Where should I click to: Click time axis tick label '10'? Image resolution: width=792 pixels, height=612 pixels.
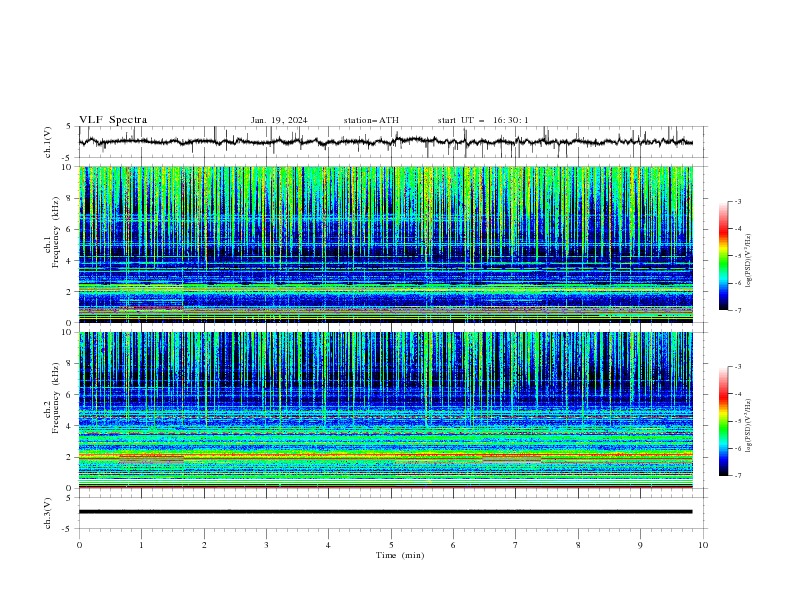(703, 545)
